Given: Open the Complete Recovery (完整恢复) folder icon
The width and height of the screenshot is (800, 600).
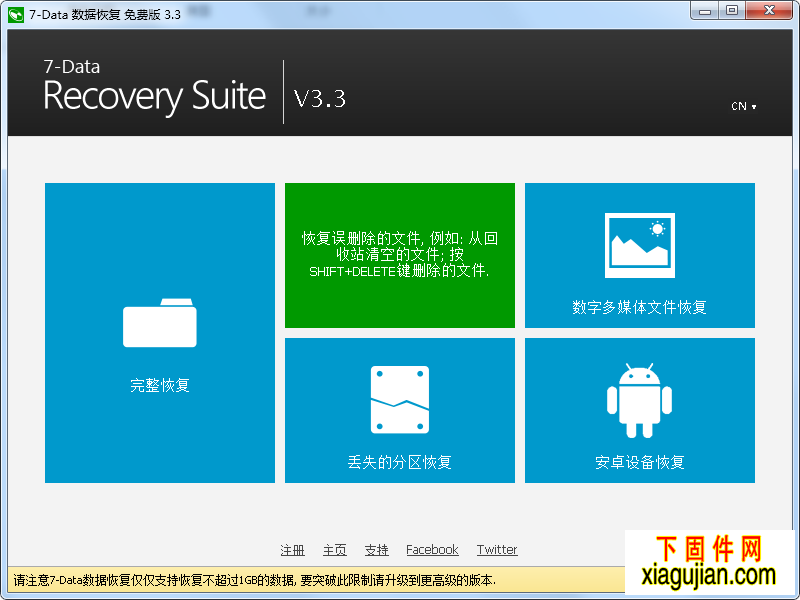Looking at the screenshot, I should coord(160,323).
